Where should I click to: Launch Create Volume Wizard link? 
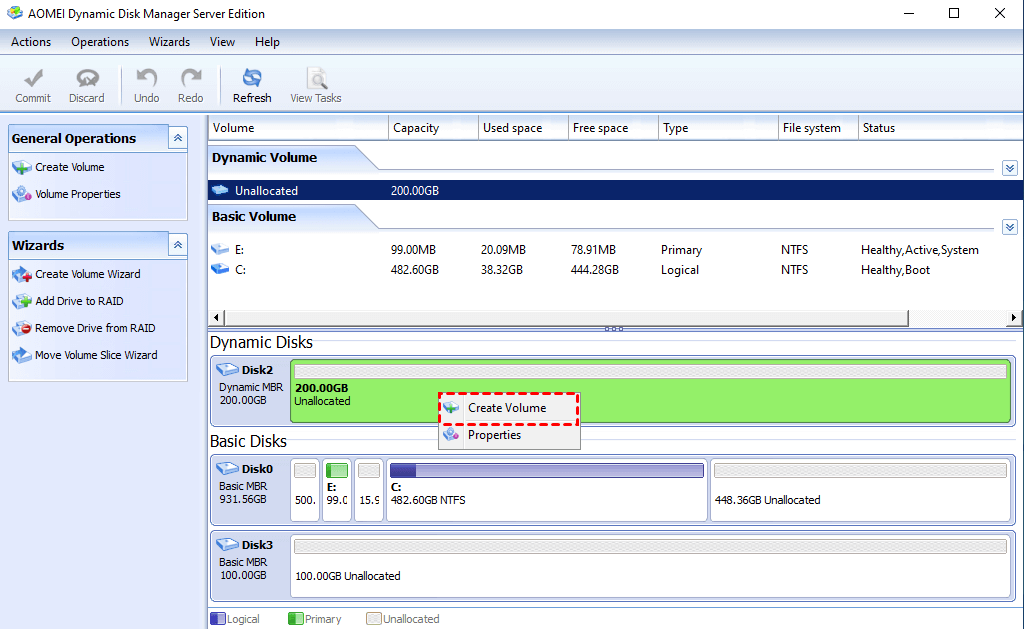coord(88,274)
